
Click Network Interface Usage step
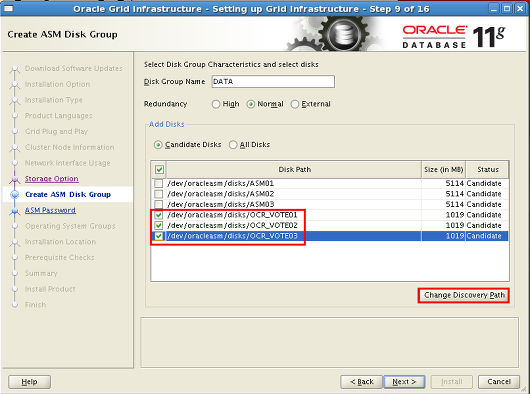coord(68,163)
